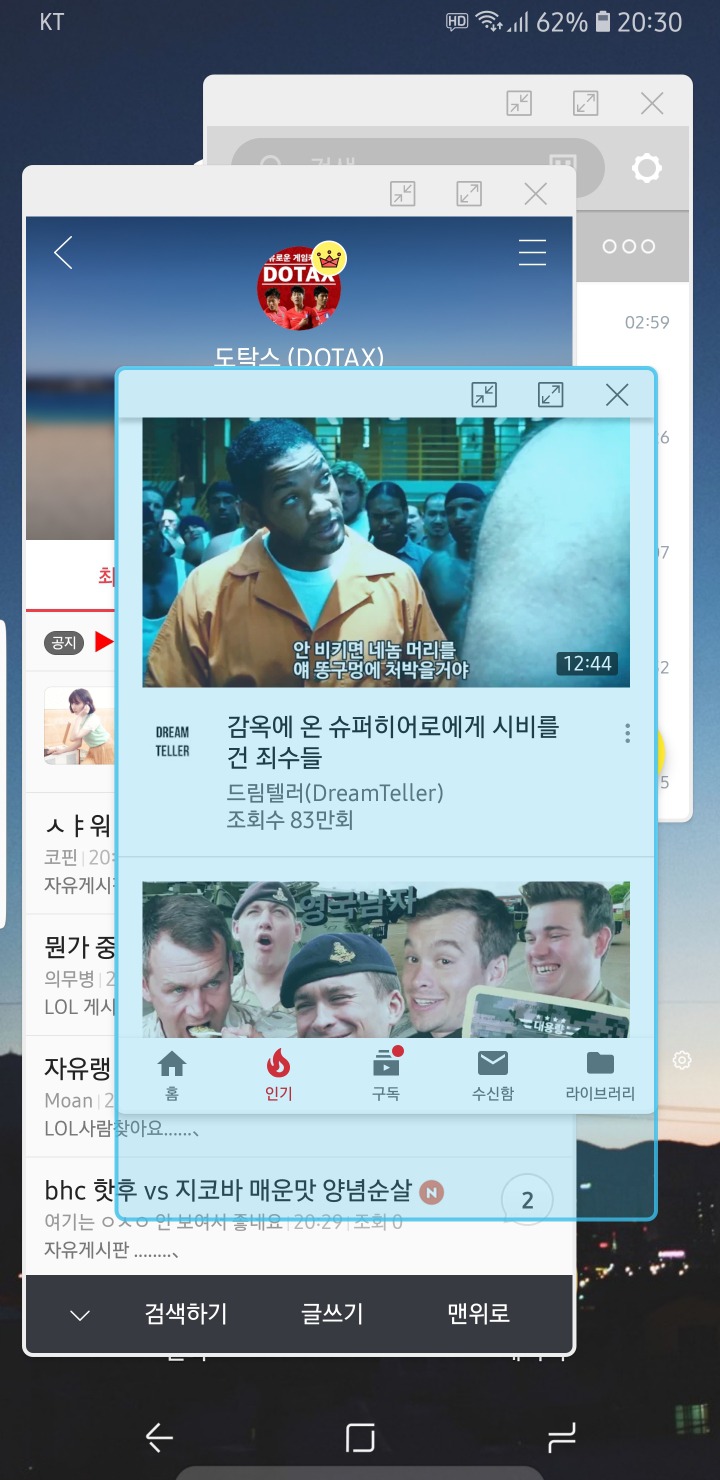720x1480 pixels.
Task: Close the DOTAX cafe pop-up window
Action: [x=535, y=194]
